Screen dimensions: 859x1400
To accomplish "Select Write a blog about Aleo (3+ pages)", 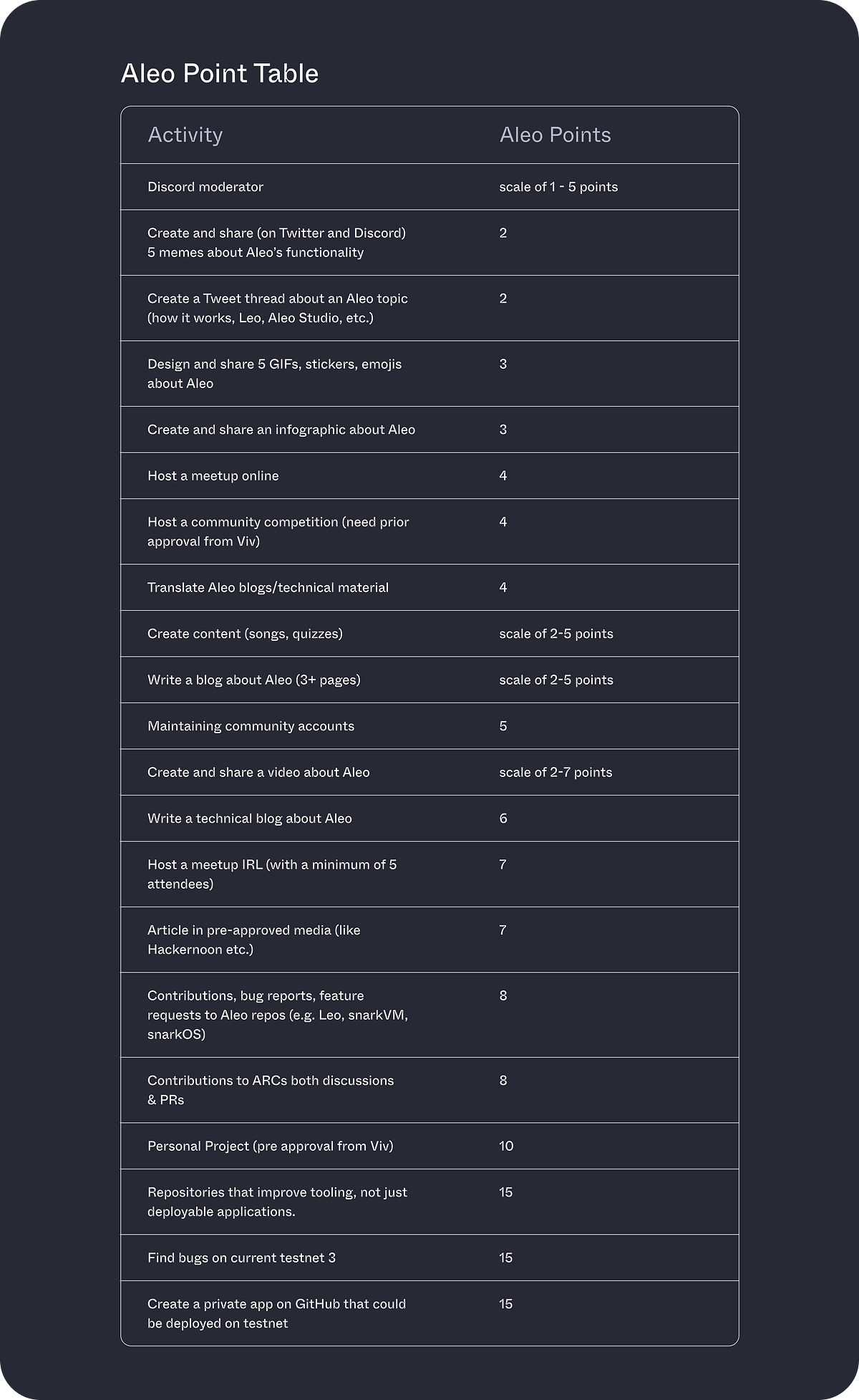I will [254, 680].
